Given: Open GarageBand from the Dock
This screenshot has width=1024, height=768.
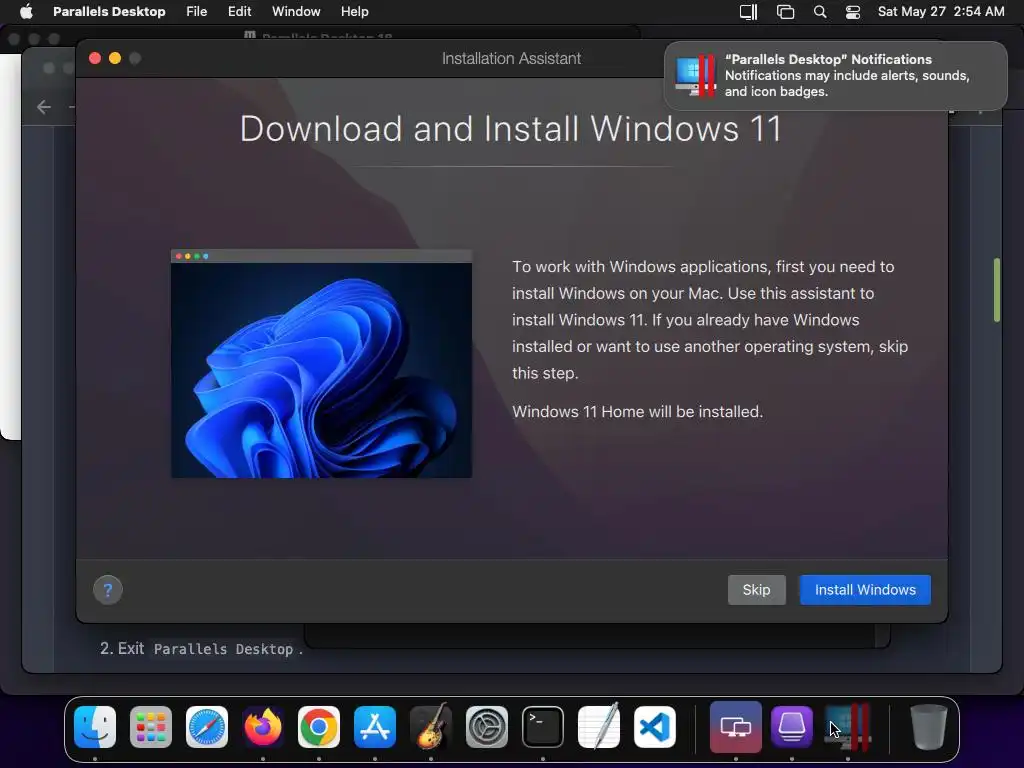Looking at the screenshot, I should pyautogui.click(x=431, y=727).
